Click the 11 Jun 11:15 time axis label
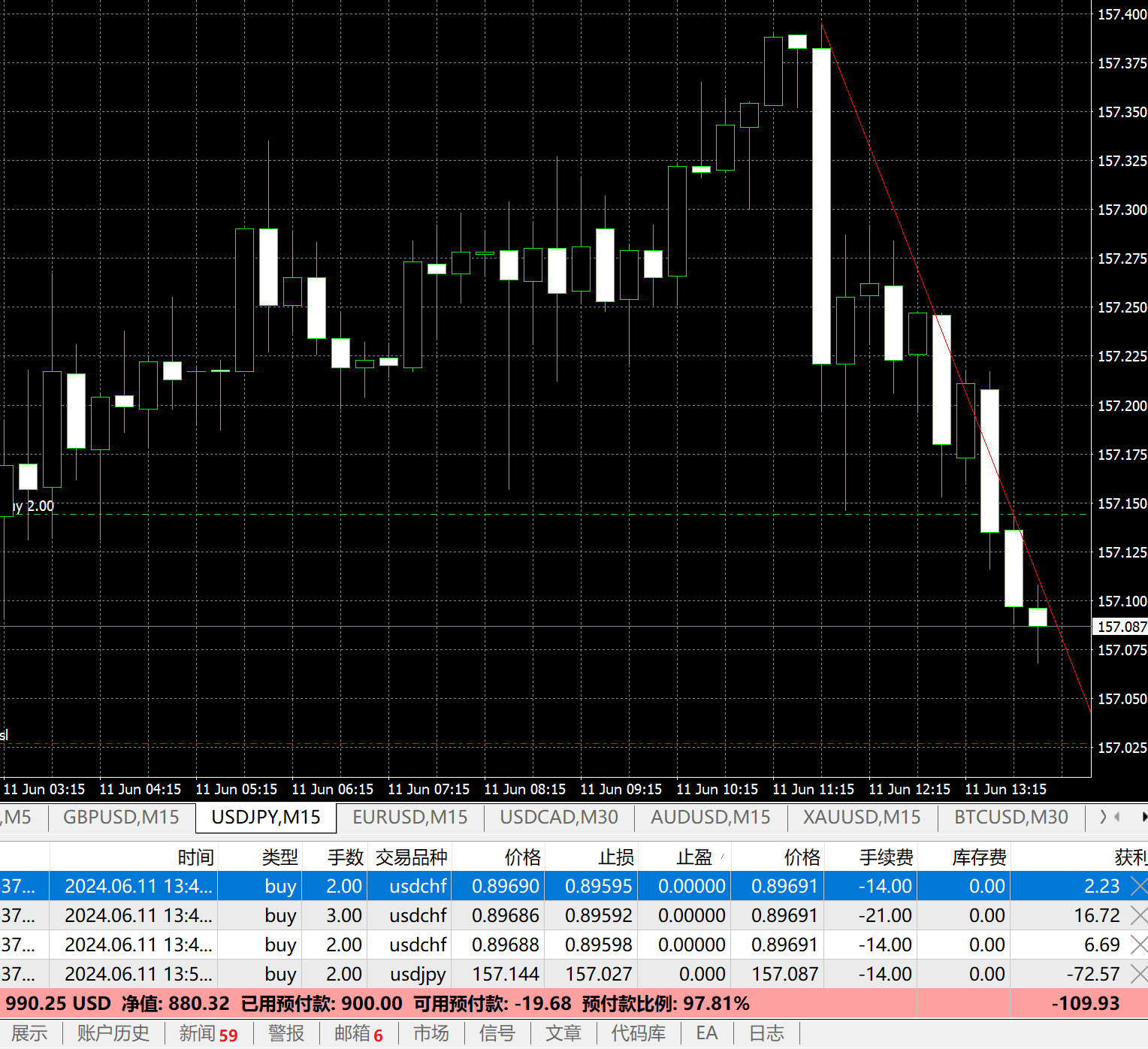This screenshot has width=1148, height=1049. tap(813, 789)
